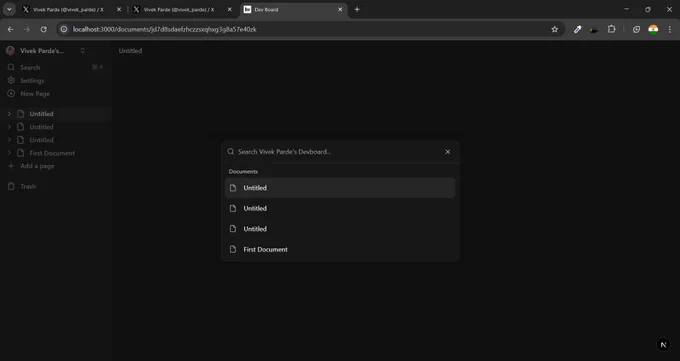Viewport: 680px width, 361px height.
Task: Click the page icon of the highlighted Untitled result
Action: click(233, 188)
